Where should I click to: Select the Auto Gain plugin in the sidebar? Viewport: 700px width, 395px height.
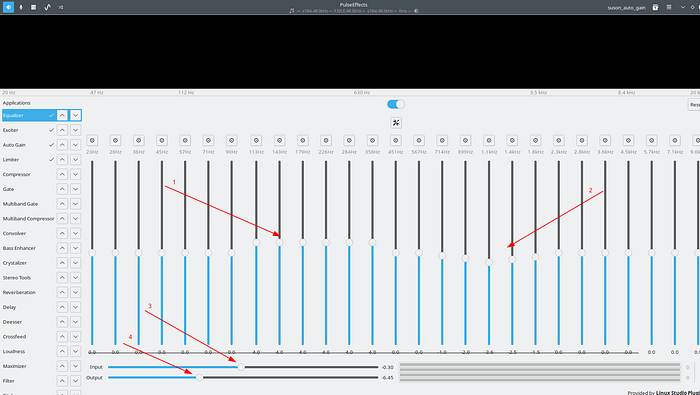(x=28, y=145)
